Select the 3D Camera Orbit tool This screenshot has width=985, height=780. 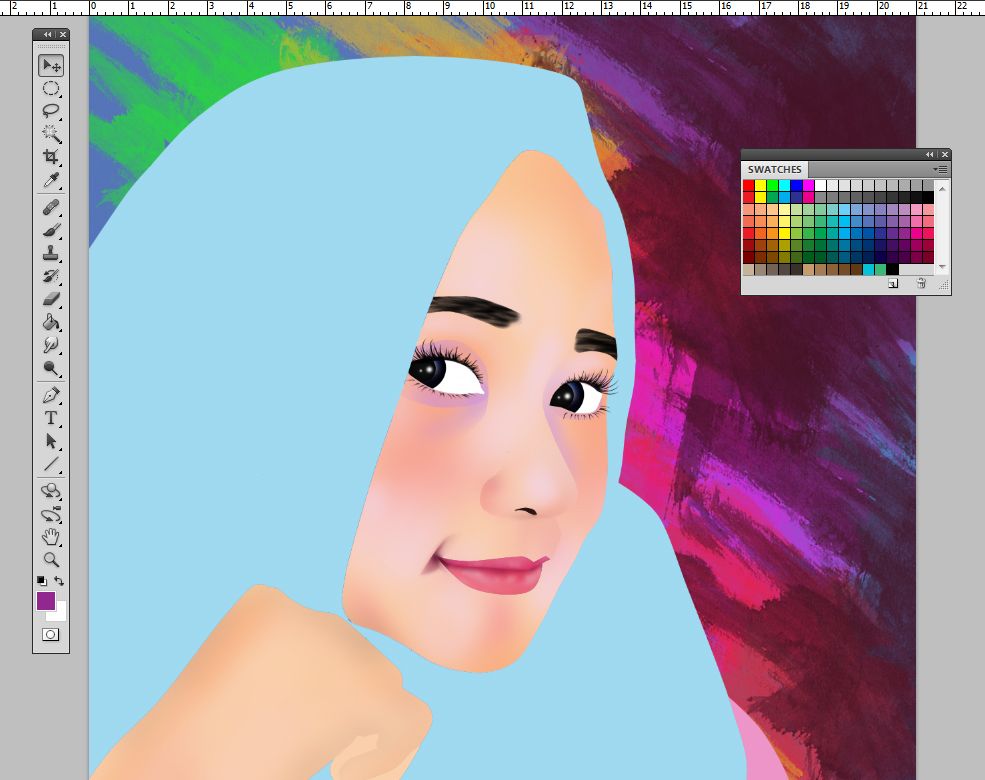tap(51, 514)
